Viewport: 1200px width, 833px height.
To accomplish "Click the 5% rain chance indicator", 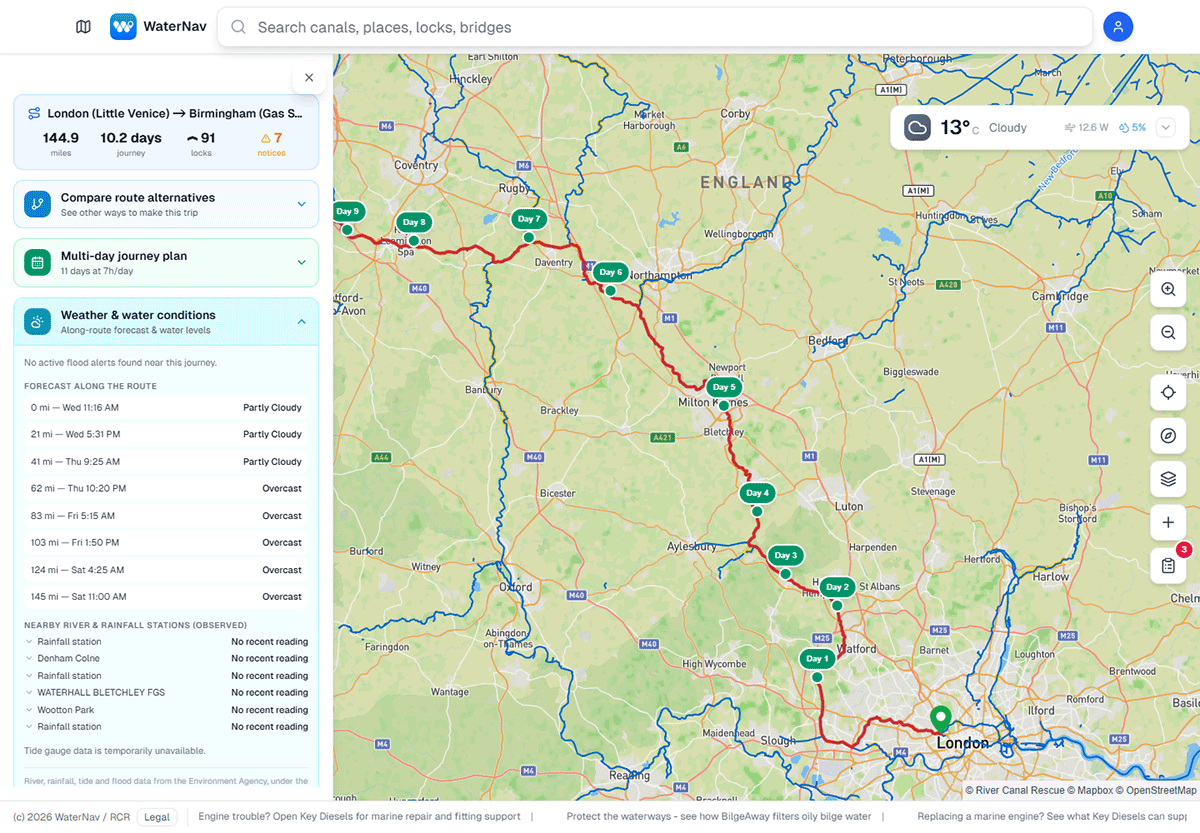I will pos(1132,127).
